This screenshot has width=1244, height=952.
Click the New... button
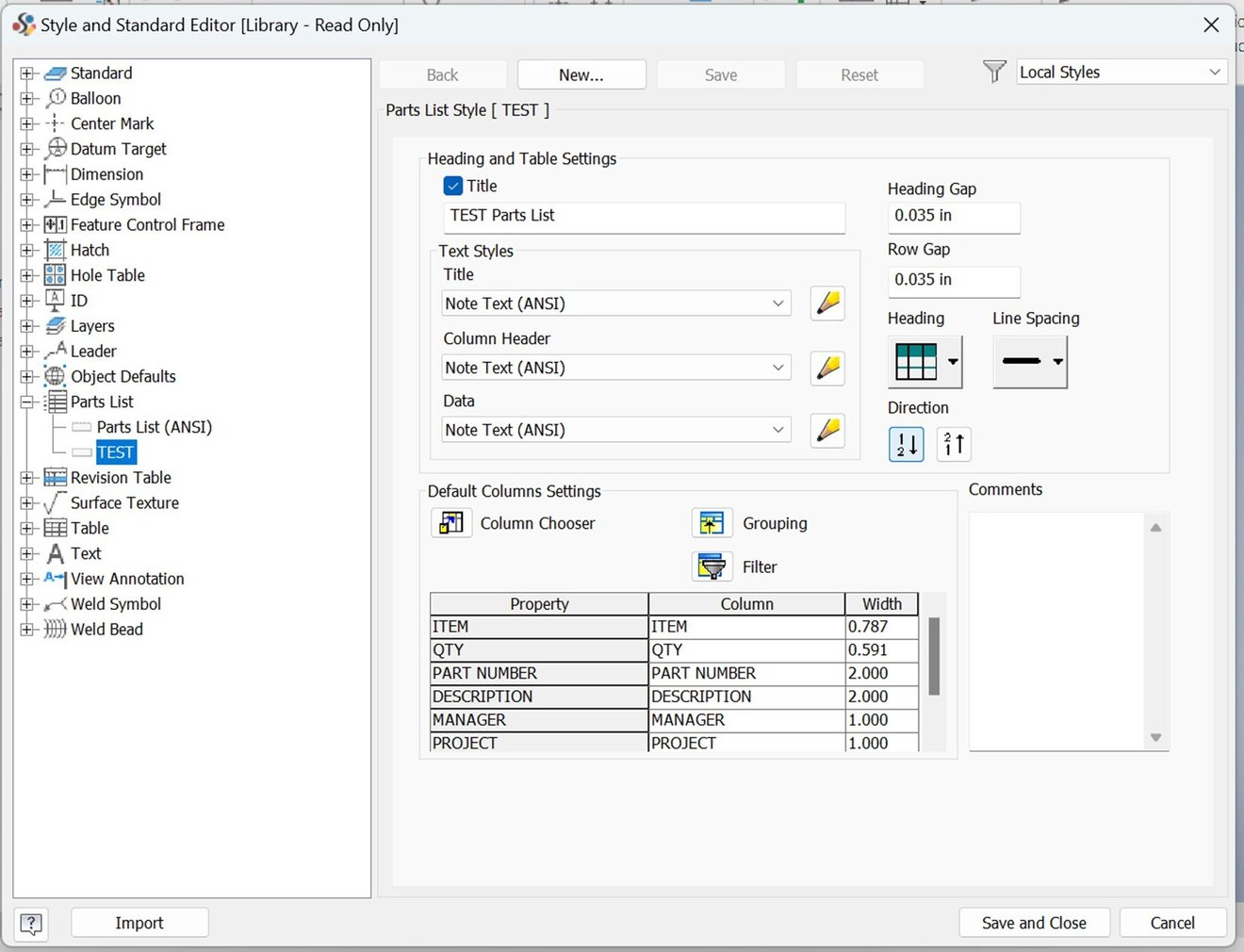coord(581,74)
